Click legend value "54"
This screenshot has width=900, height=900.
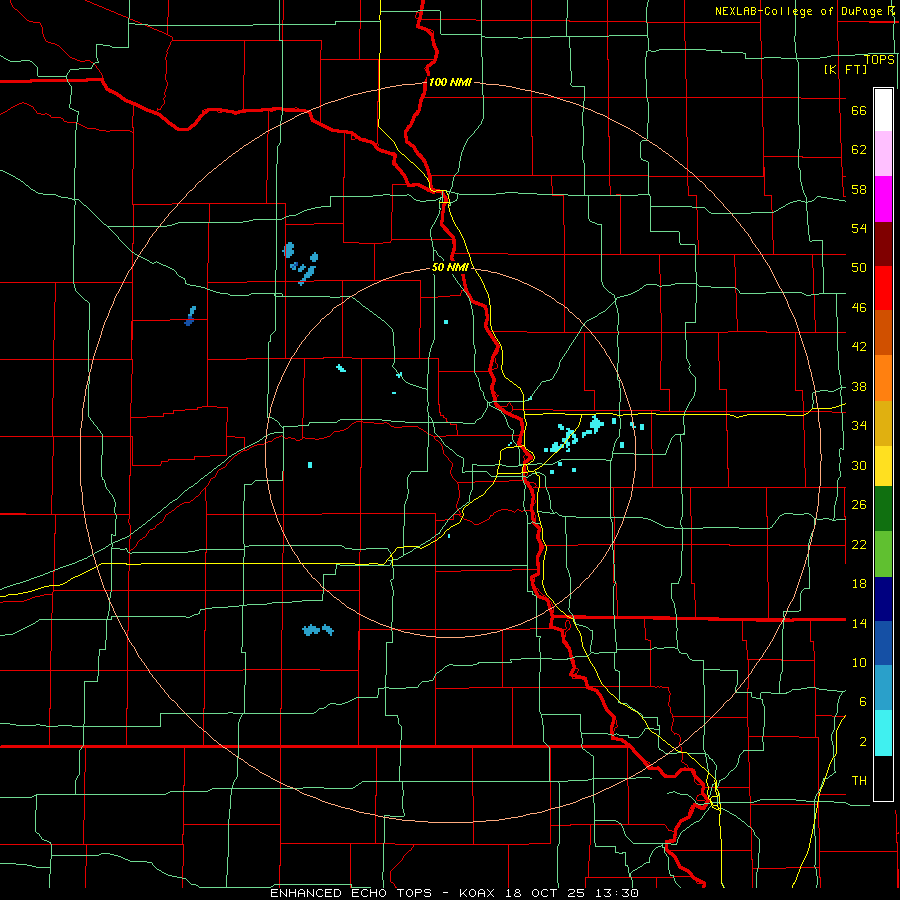[859, 228]
